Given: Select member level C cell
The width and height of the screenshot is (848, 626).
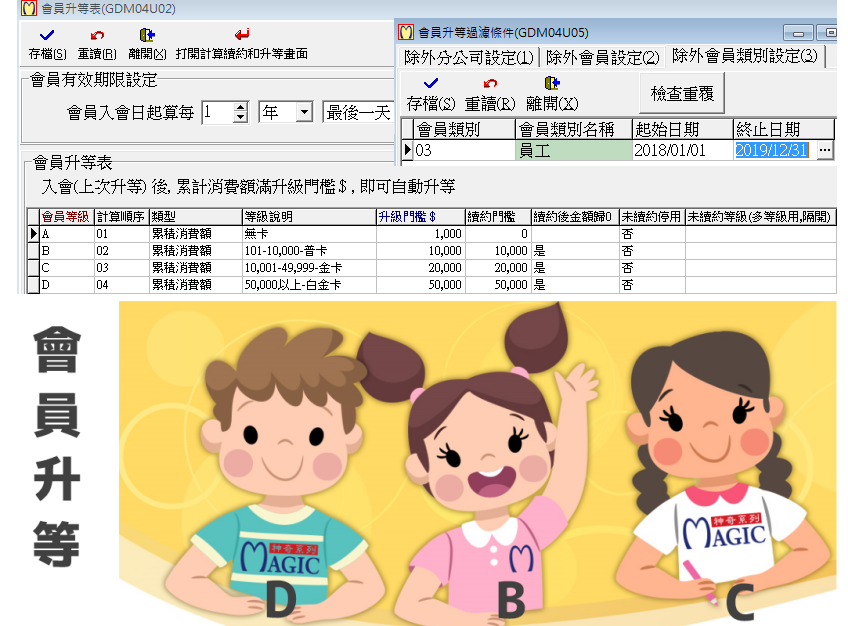Looking at the screenshot, I should click(x=67, y=268).
